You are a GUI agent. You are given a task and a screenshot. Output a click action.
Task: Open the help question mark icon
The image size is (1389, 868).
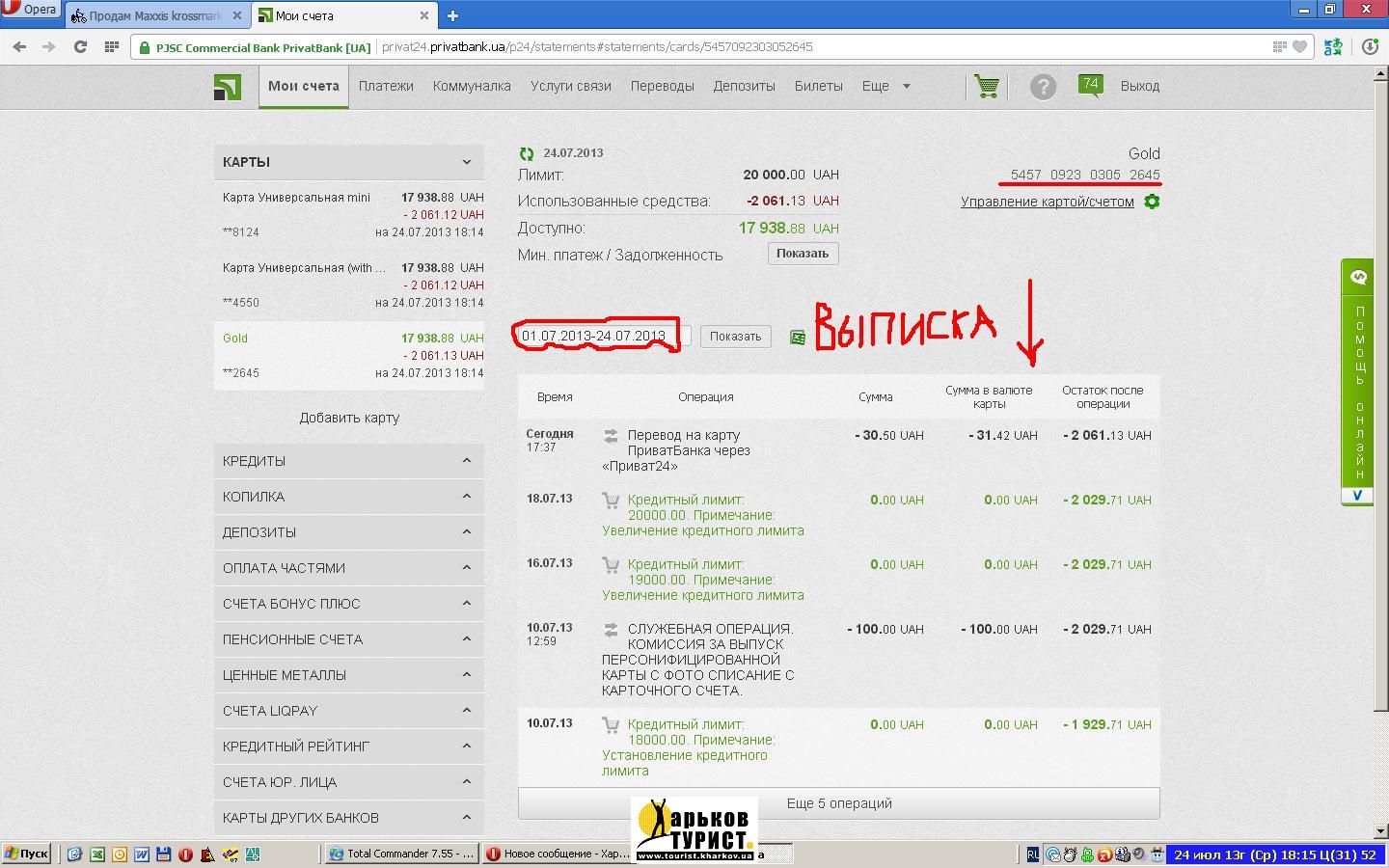[1043, 87]
